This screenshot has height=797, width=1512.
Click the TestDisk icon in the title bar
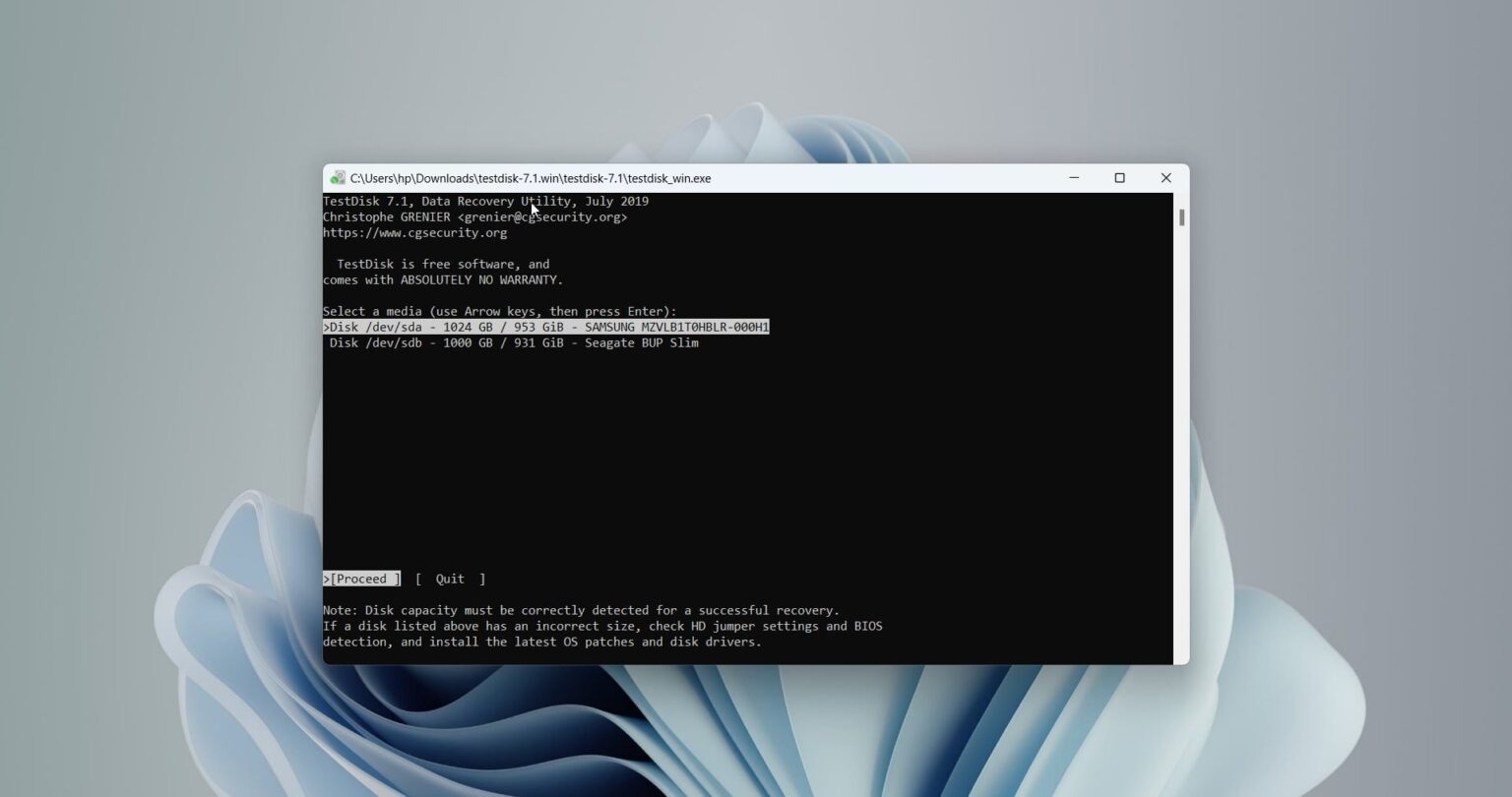340,178
